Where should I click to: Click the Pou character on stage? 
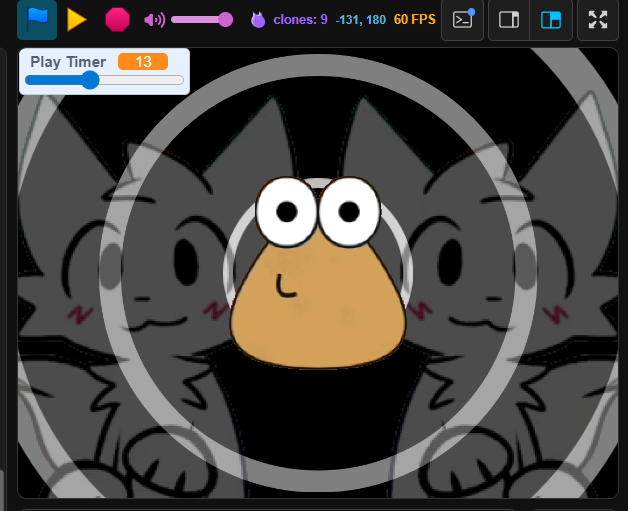pos(318,272)
